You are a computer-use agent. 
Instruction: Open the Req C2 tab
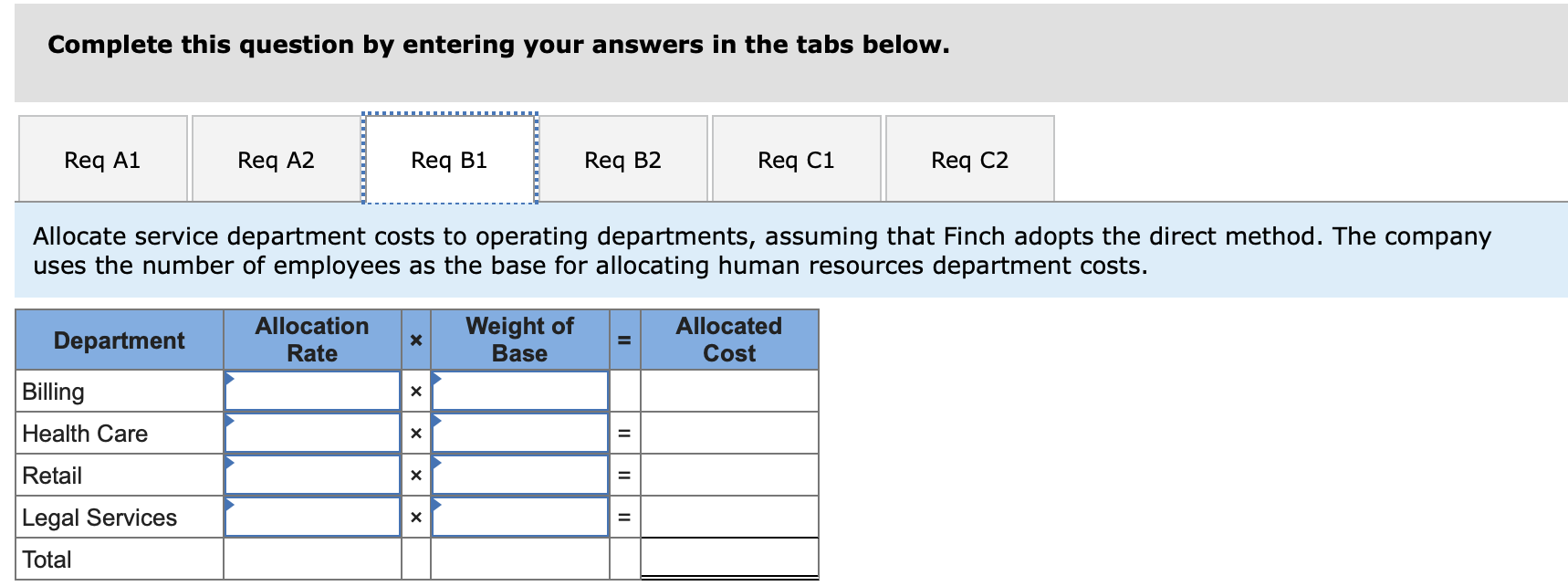969,159
